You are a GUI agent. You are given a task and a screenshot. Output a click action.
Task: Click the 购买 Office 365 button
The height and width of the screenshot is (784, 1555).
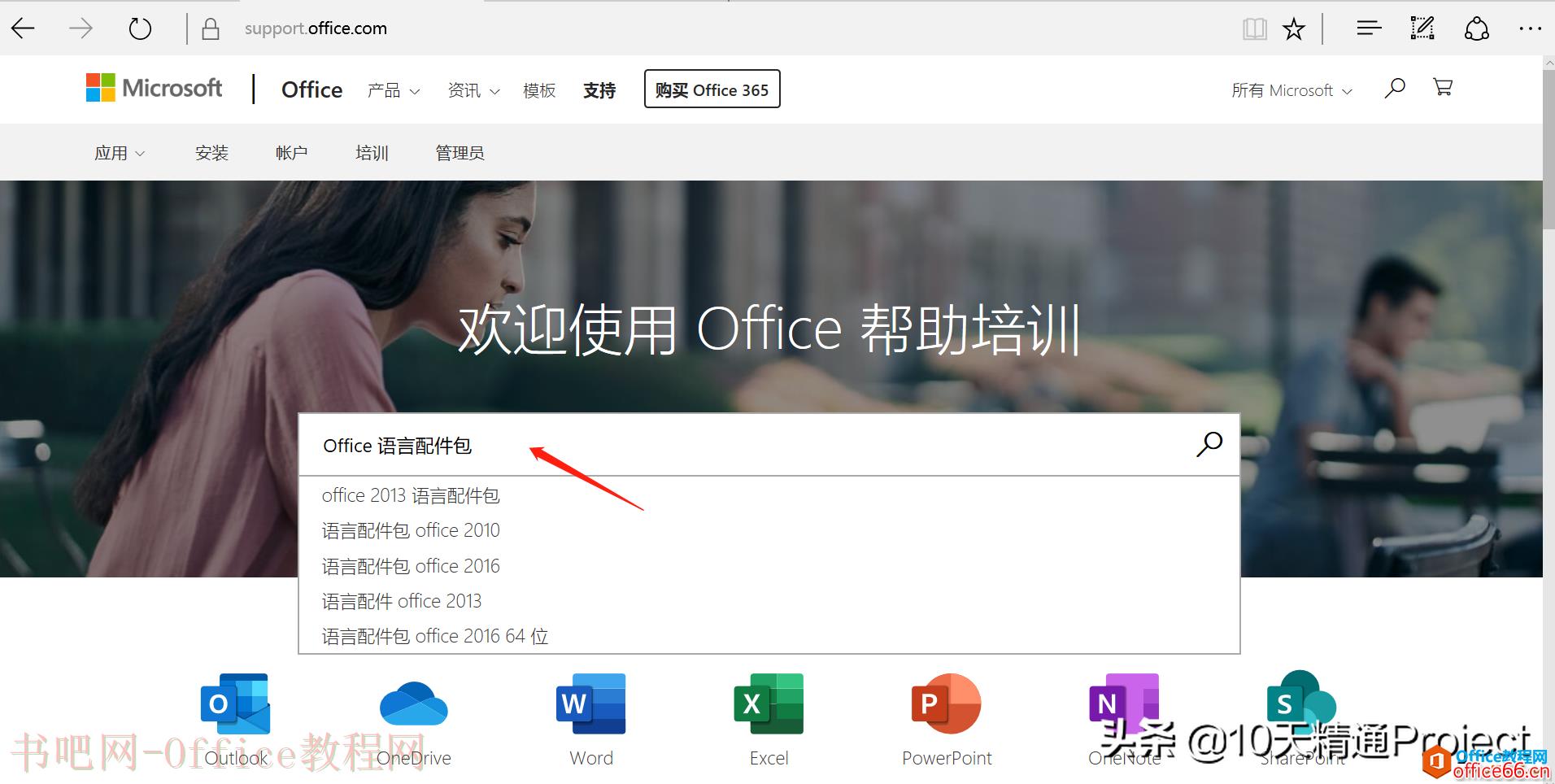point(712,89)
